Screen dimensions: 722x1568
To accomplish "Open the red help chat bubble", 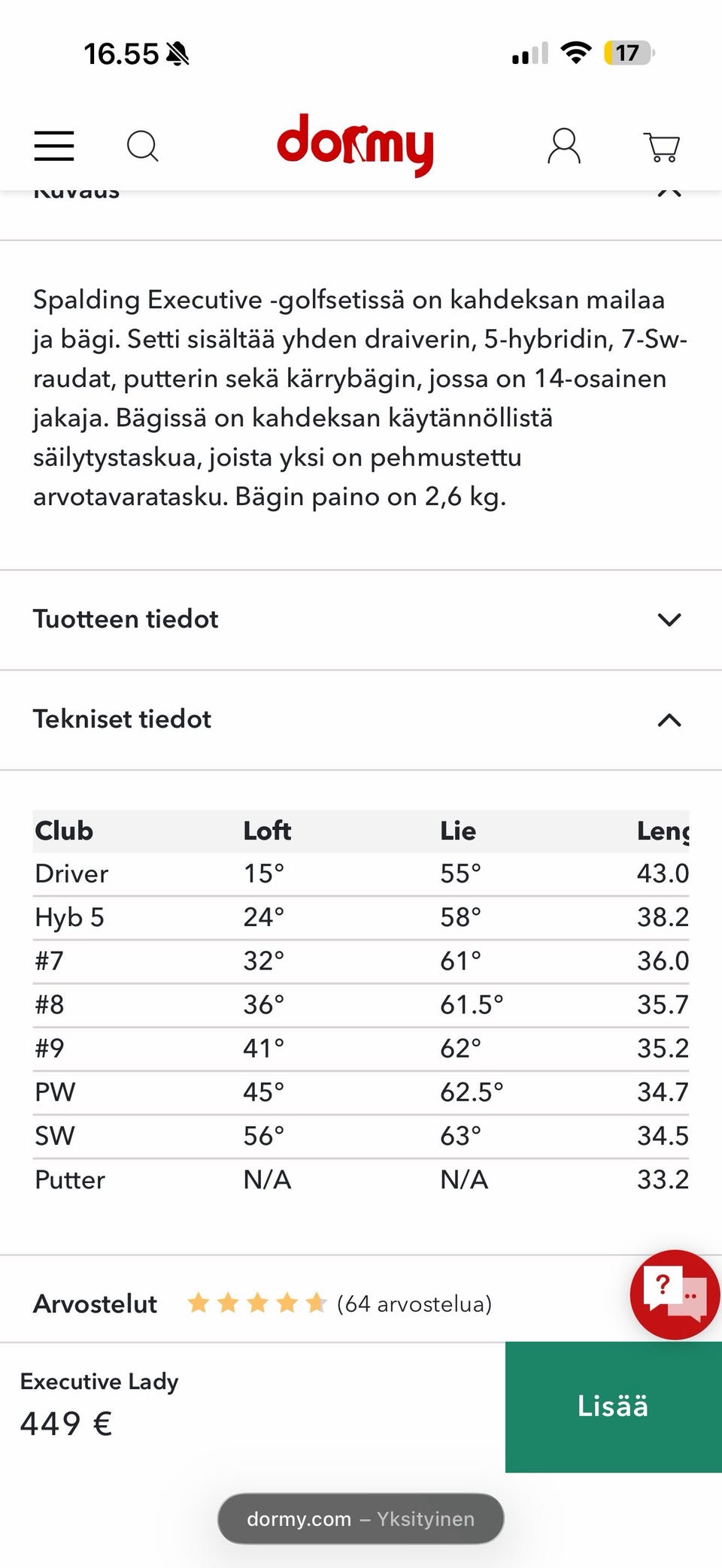I will [x=675, y=1294].
